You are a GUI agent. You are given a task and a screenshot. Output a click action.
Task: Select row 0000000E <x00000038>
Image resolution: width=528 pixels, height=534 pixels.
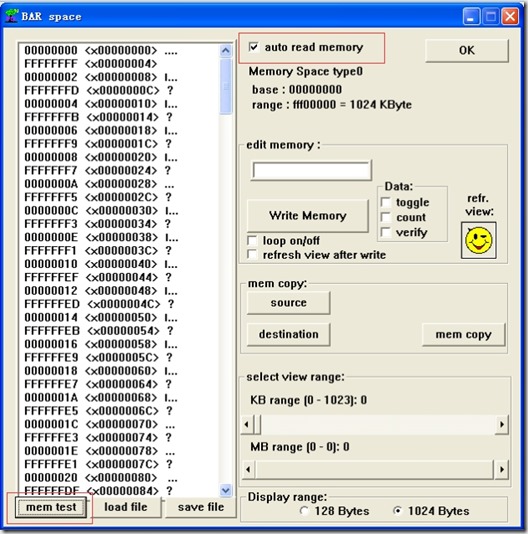[x=119, y=237]
